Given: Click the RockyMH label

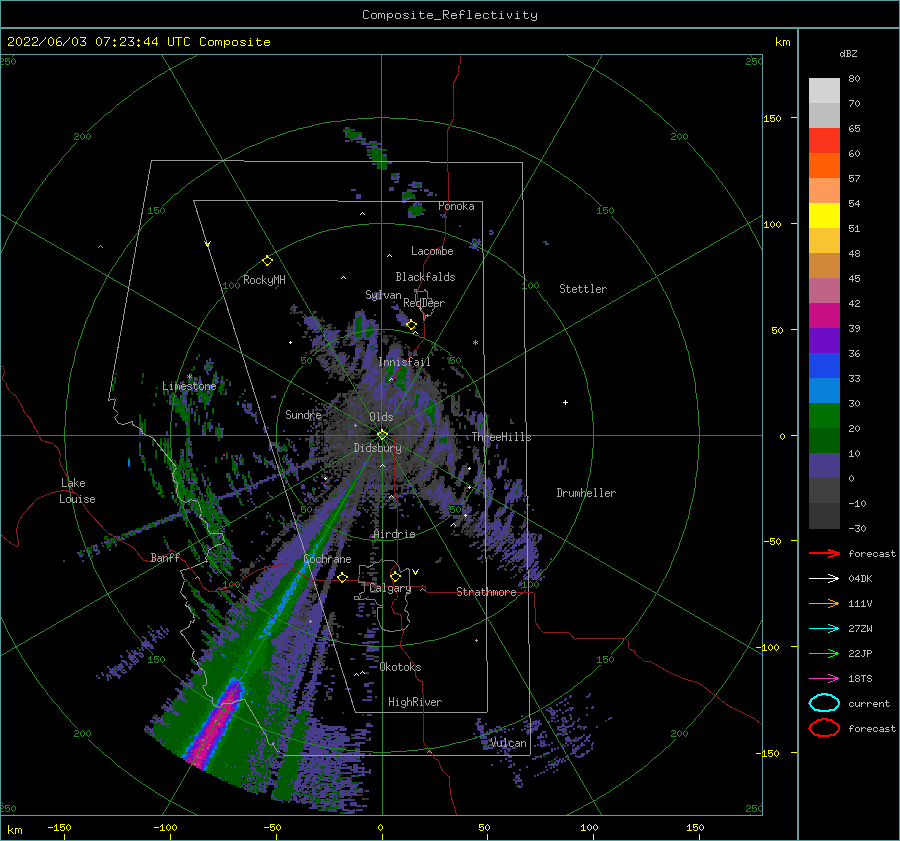Looking at the screenshot, I should [x=264, y=280].
